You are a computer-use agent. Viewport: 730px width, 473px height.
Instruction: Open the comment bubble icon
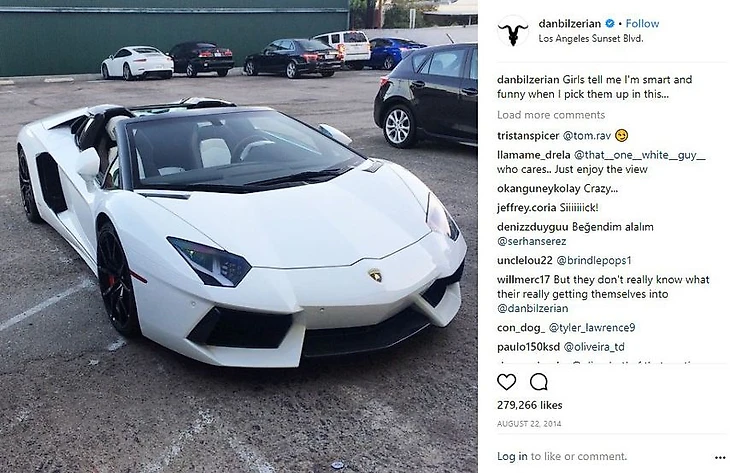(539, 382)
